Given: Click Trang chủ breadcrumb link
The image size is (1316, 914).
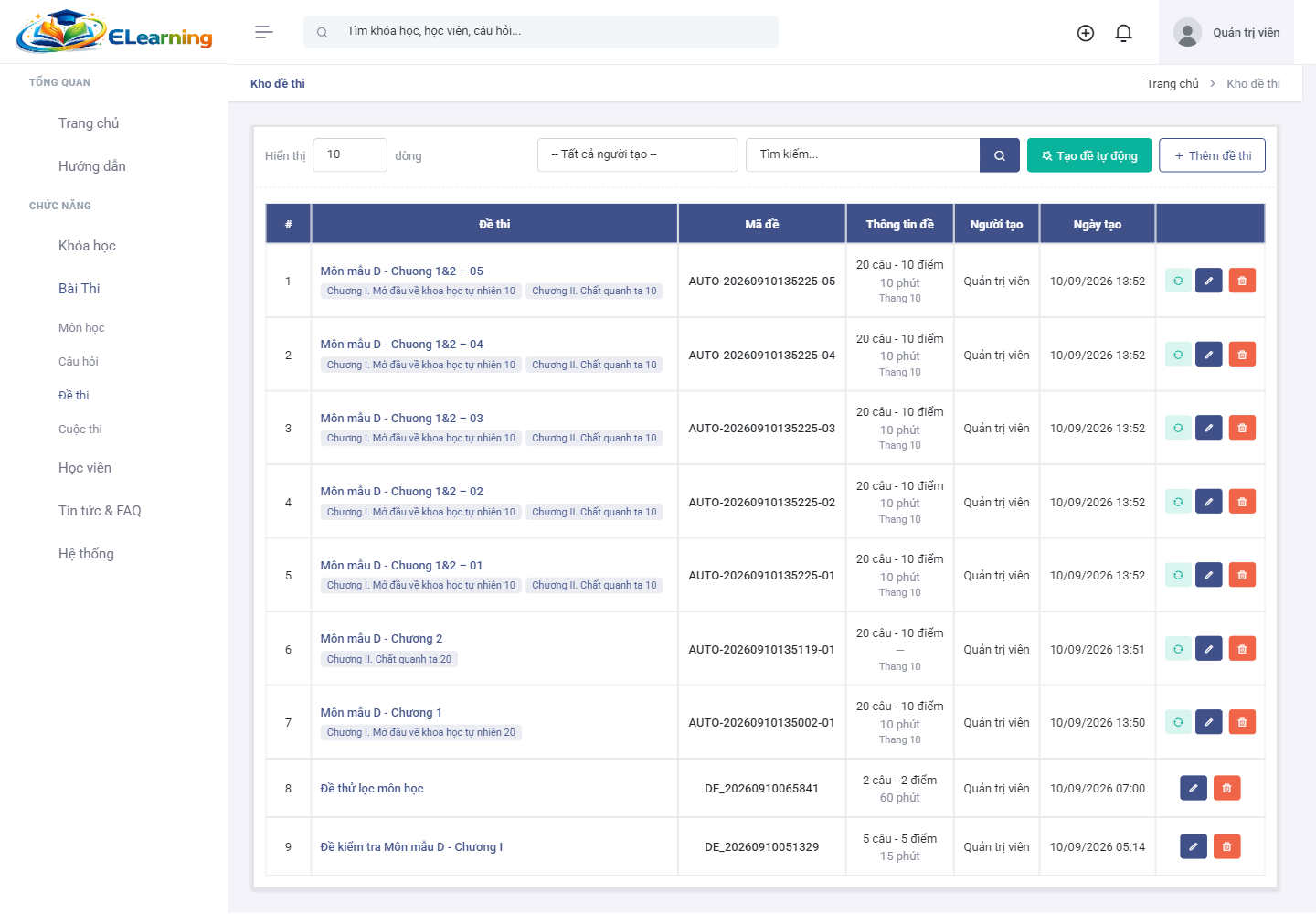Looking at the screenshot, I should 1173,84.
